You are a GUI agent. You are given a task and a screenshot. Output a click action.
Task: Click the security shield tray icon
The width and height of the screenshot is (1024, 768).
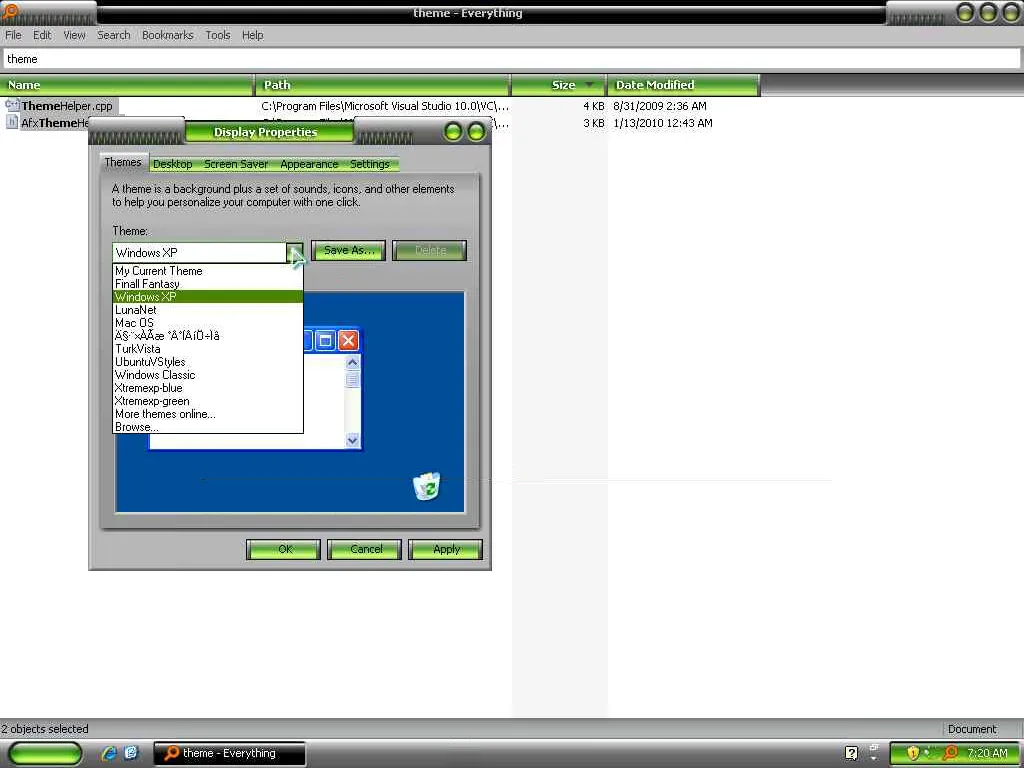(x=913, y=753)
